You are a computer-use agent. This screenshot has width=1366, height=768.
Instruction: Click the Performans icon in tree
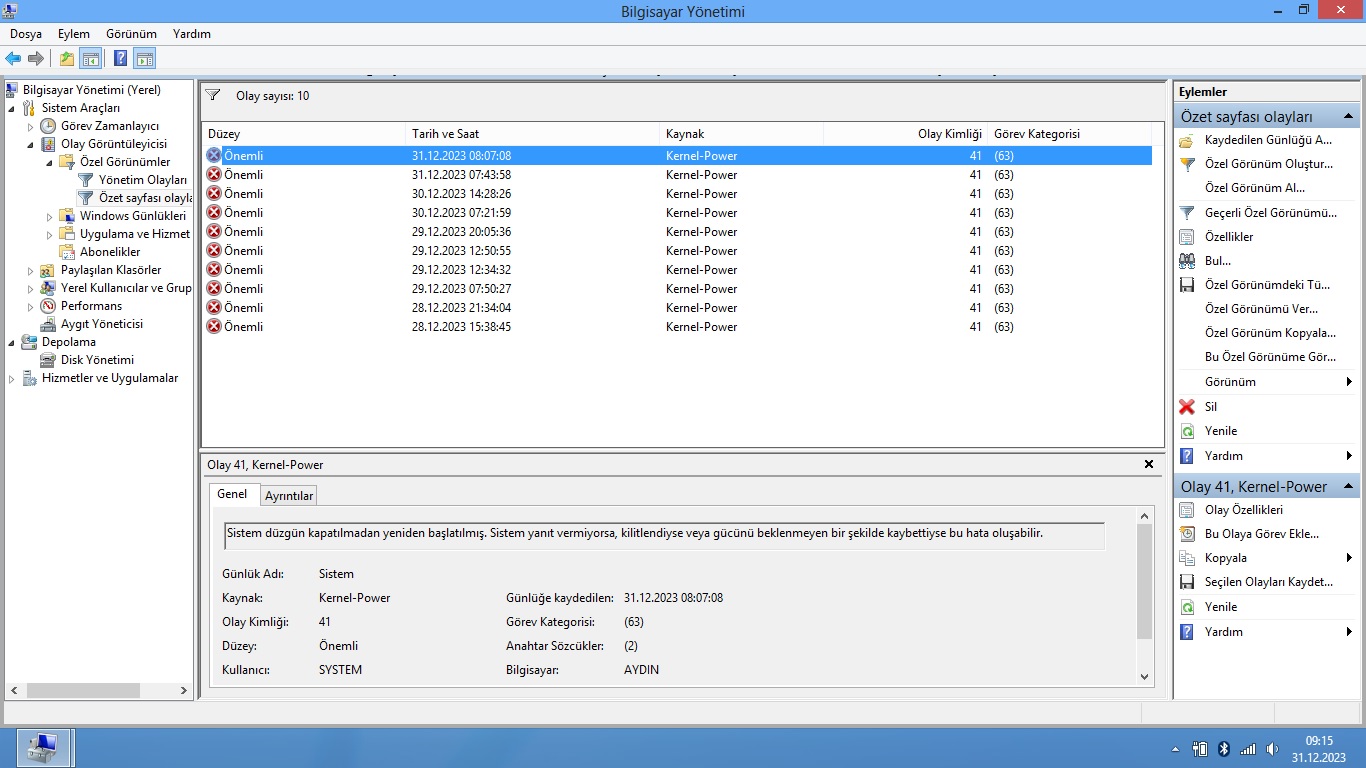click(48, 306)
